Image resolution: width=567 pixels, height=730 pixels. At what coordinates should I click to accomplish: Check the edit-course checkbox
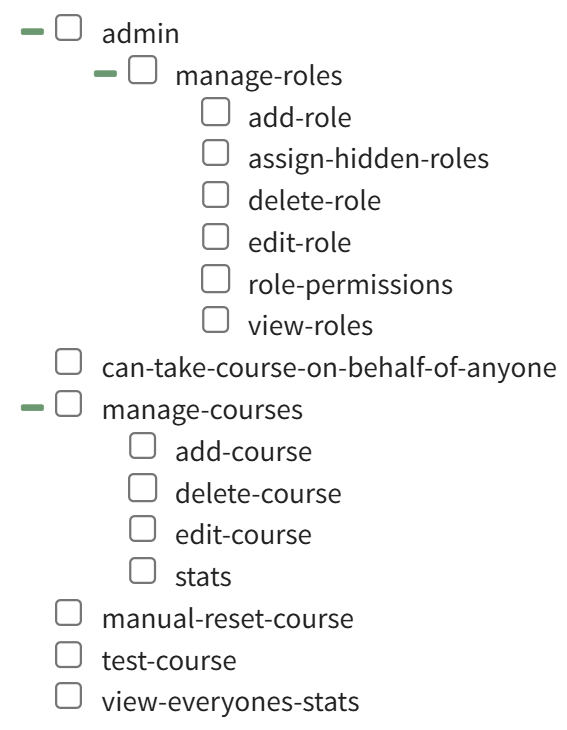(x=142, y=529)
